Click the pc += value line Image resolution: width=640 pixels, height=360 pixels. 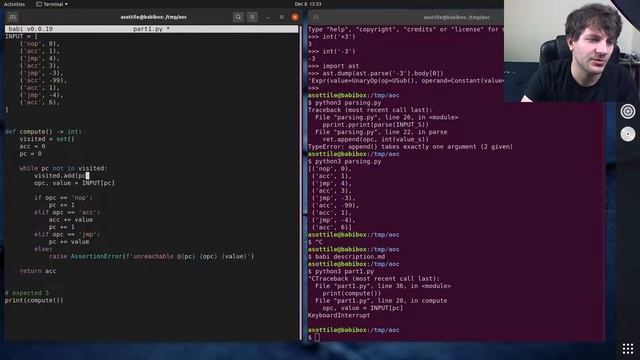[69, 242]
